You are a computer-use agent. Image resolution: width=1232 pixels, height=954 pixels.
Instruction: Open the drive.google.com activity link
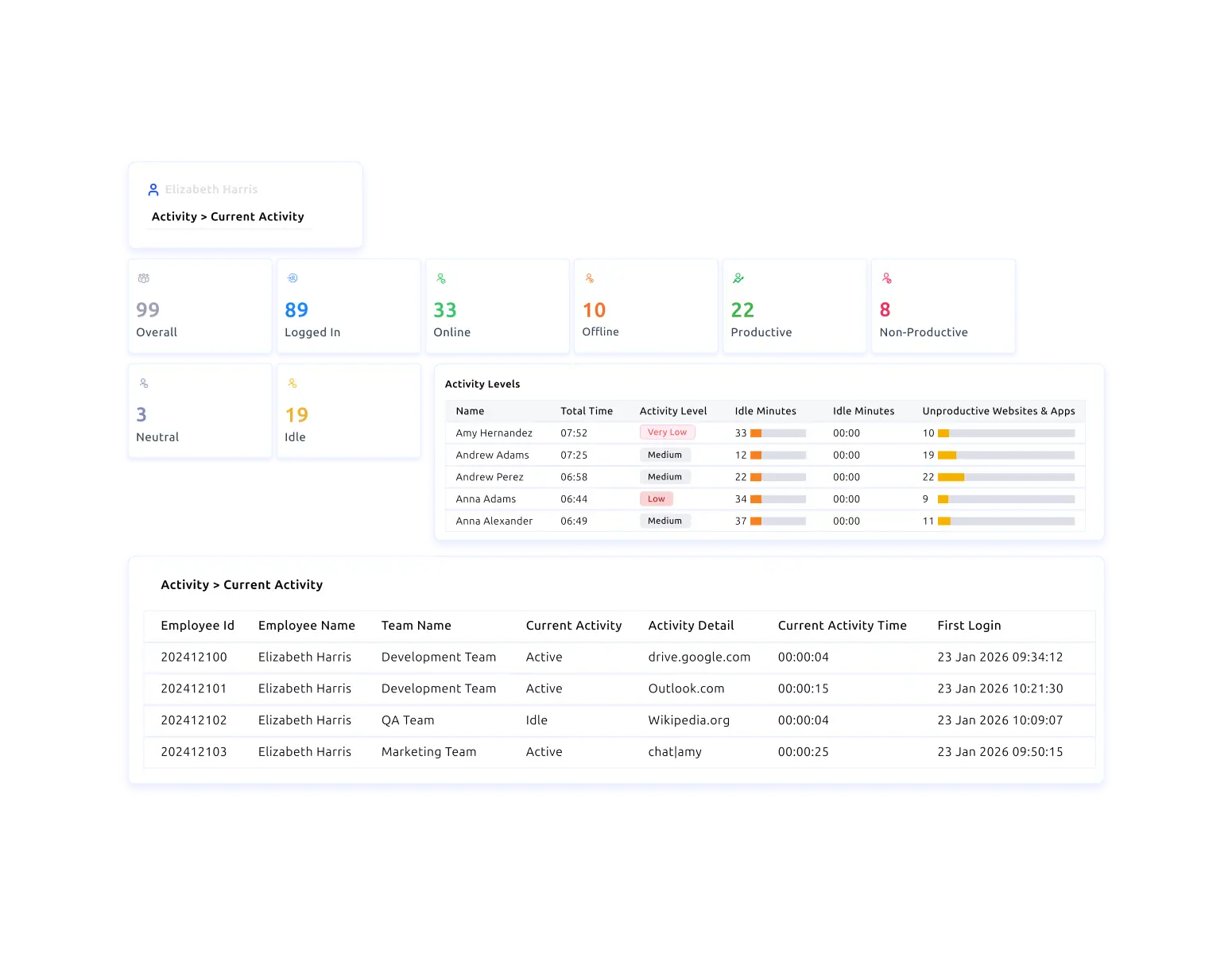(699, 657)
